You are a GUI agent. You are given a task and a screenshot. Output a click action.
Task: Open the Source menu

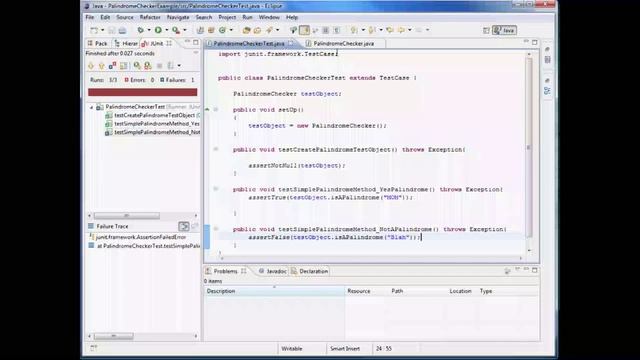click(124, 18)
